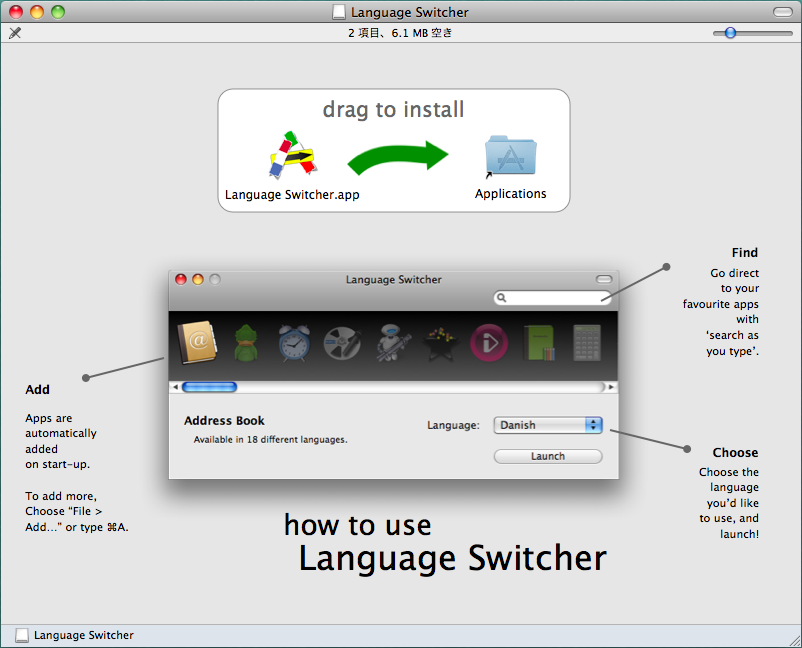Click the magnifying glass in the search field

502,298
